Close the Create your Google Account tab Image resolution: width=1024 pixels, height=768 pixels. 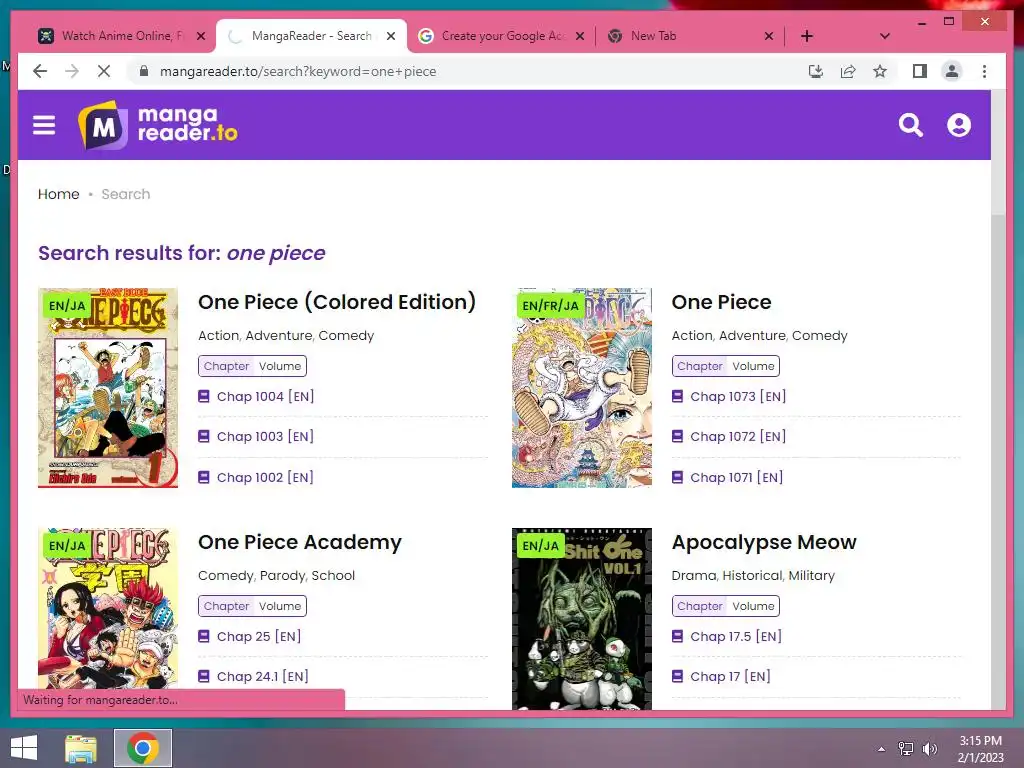pyautogui.click(x=579, y=36)
